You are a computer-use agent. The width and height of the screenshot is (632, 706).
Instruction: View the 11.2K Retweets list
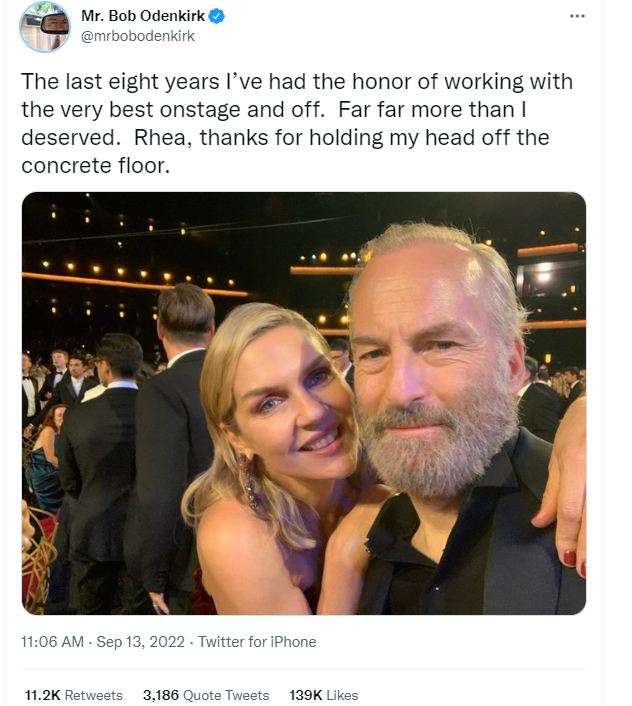[73, 695]
